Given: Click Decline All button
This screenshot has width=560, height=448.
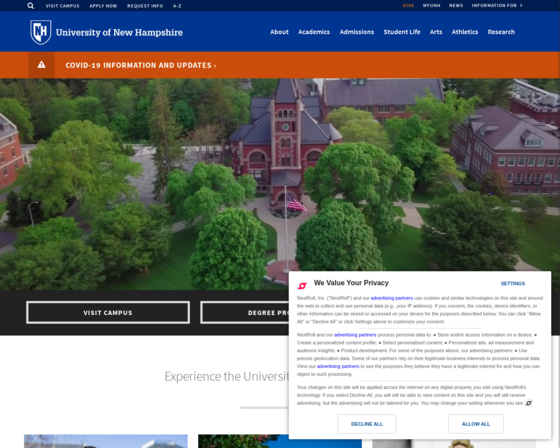Looking at the screenshot, I should tap(367, 424).
